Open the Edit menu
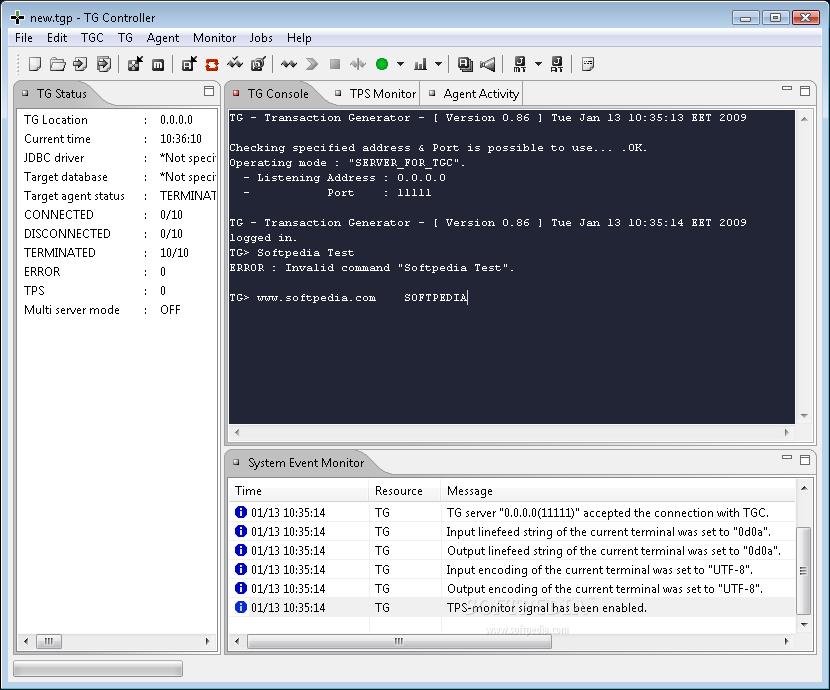Screen dimensions: 830x690 [x=57, y=38]
